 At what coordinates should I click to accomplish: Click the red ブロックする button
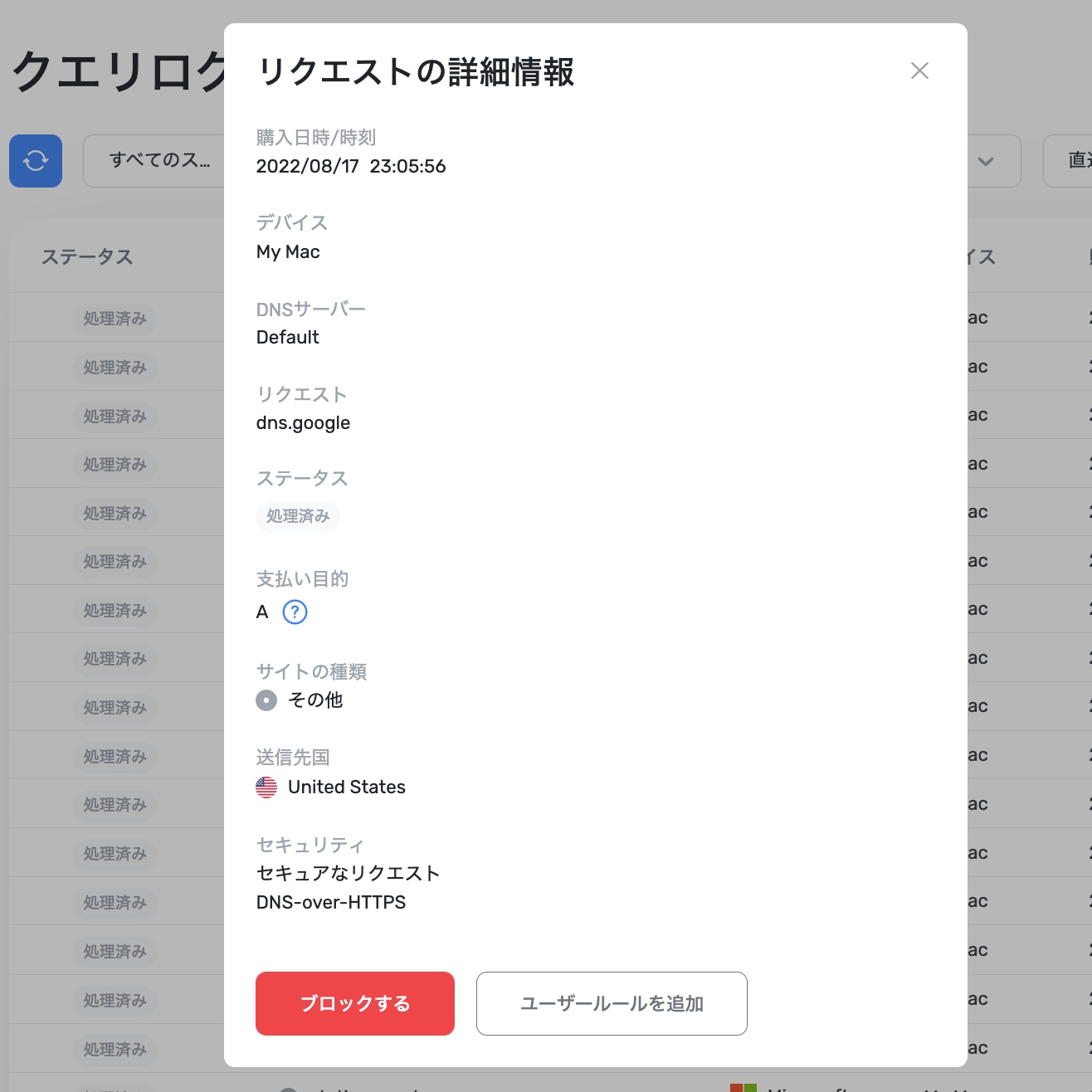pos(355,1003)
